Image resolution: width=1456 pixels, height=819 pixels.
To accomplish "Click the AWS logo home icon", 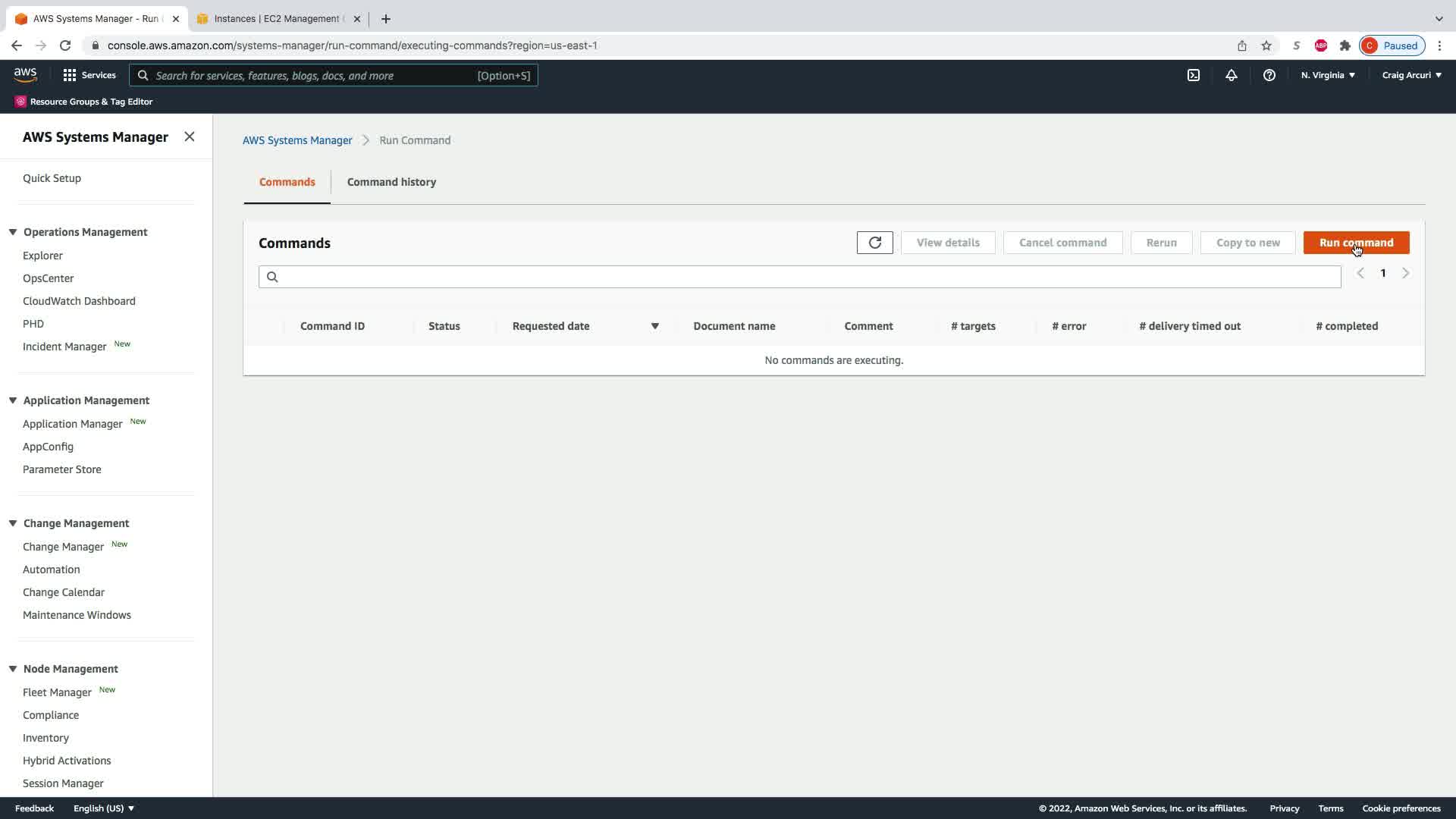I will pos(25,75).
